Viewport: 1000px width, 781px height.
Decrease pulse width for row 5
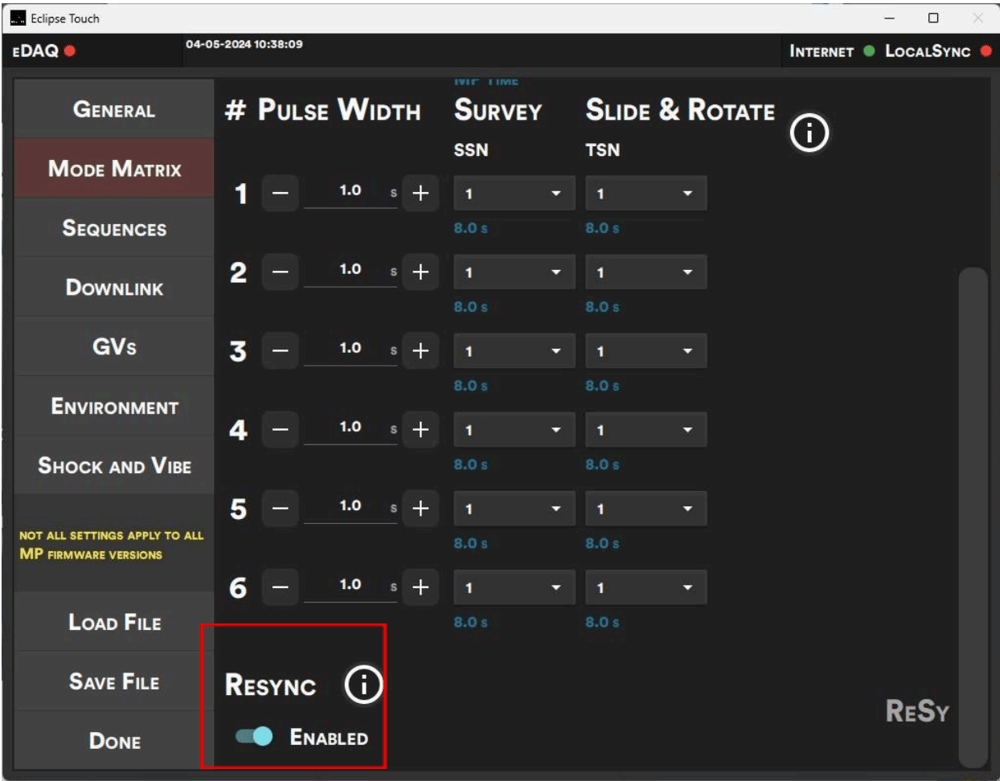(280, 509)
